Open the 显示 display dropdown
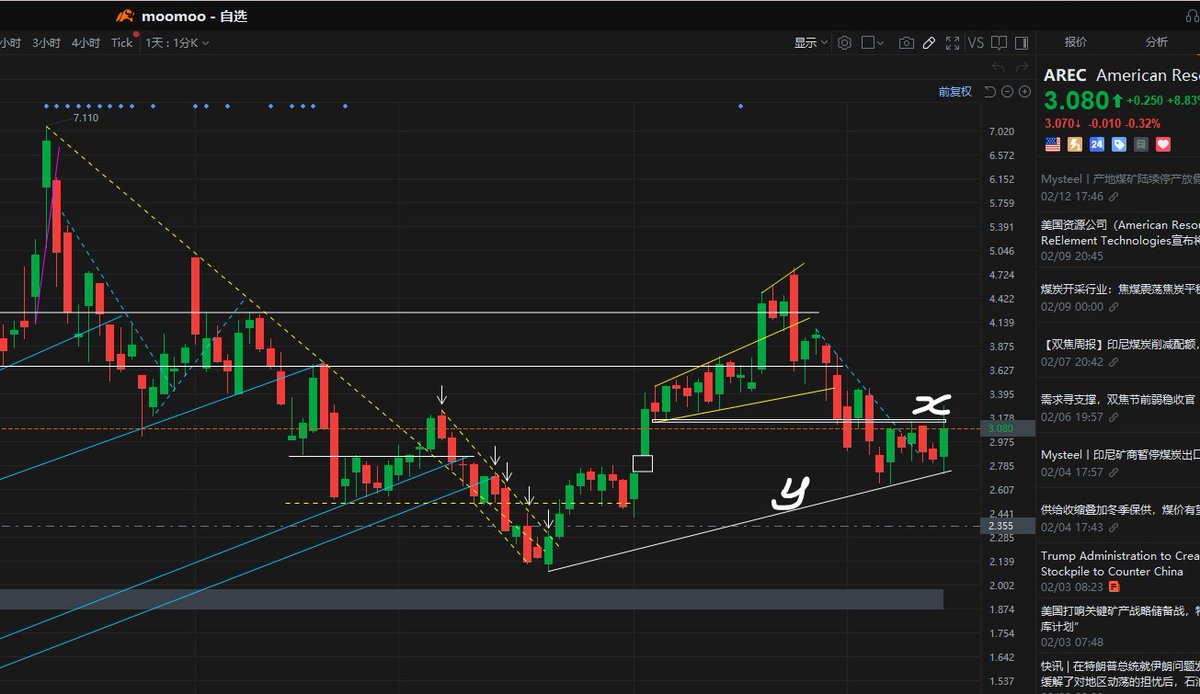Viewport: 1200px width, 694px height. pos(811,43)
